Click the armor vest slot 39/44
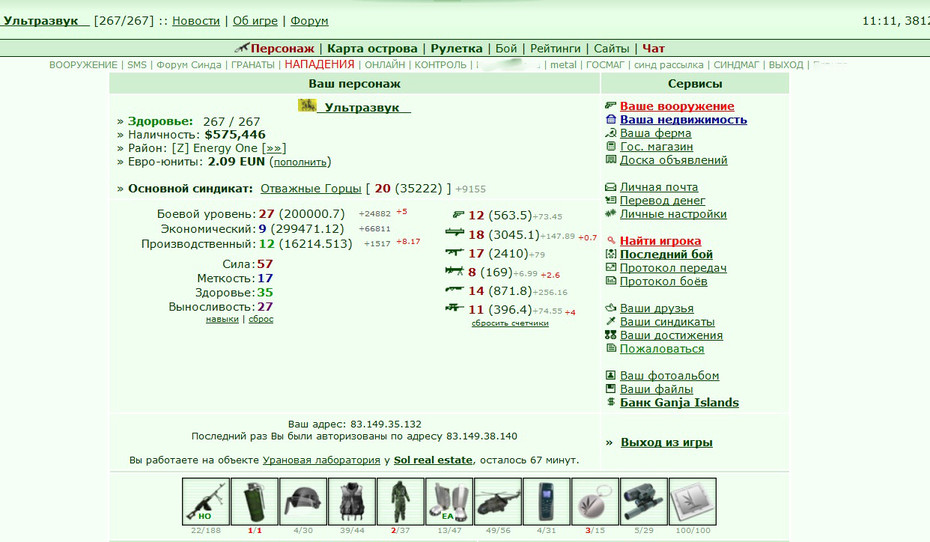The height and width of the screenshot is (542, 930). click(x=352, y=502)
